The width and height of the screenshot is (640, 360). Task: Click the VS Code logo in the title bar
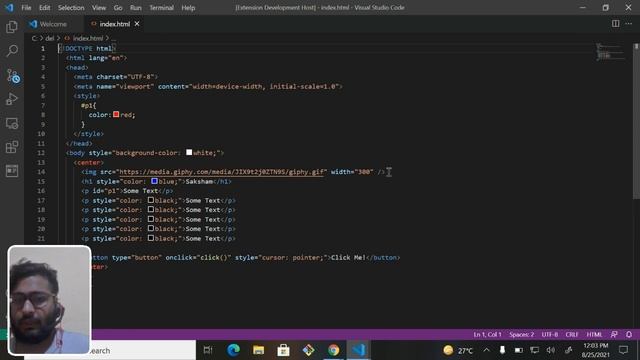(x=9, y=7)
